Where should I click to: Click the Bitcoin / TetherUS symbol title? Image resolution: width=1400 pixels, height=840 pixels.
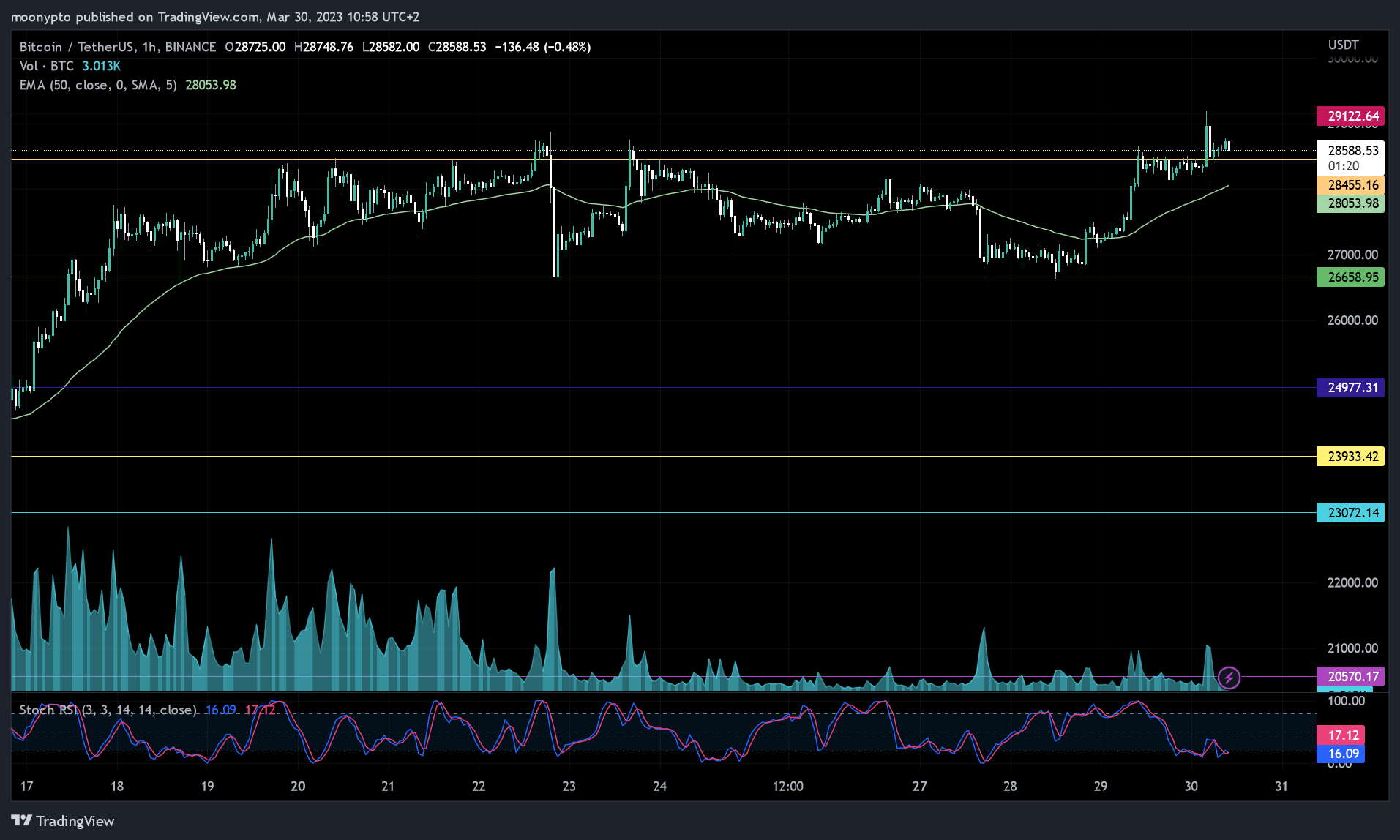pos(118,47)
